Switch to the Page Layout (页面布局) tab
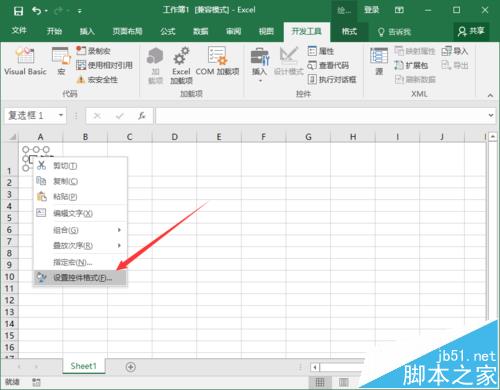 [127, 31]
